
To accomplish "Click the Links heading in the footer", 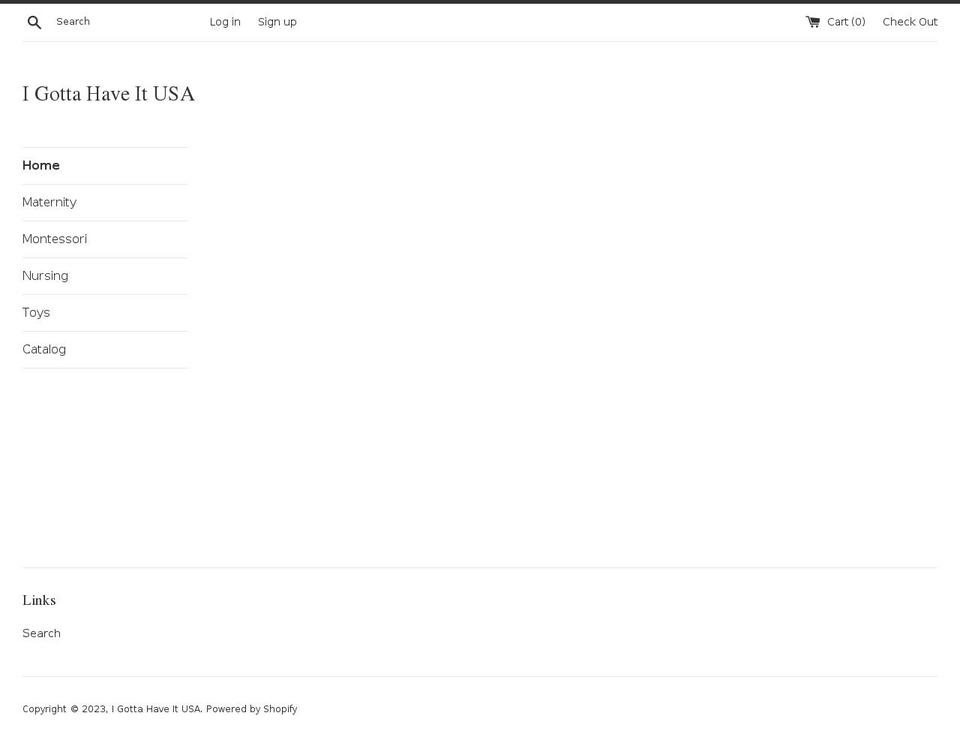I will pyautogui.click(x=39, y=600).
